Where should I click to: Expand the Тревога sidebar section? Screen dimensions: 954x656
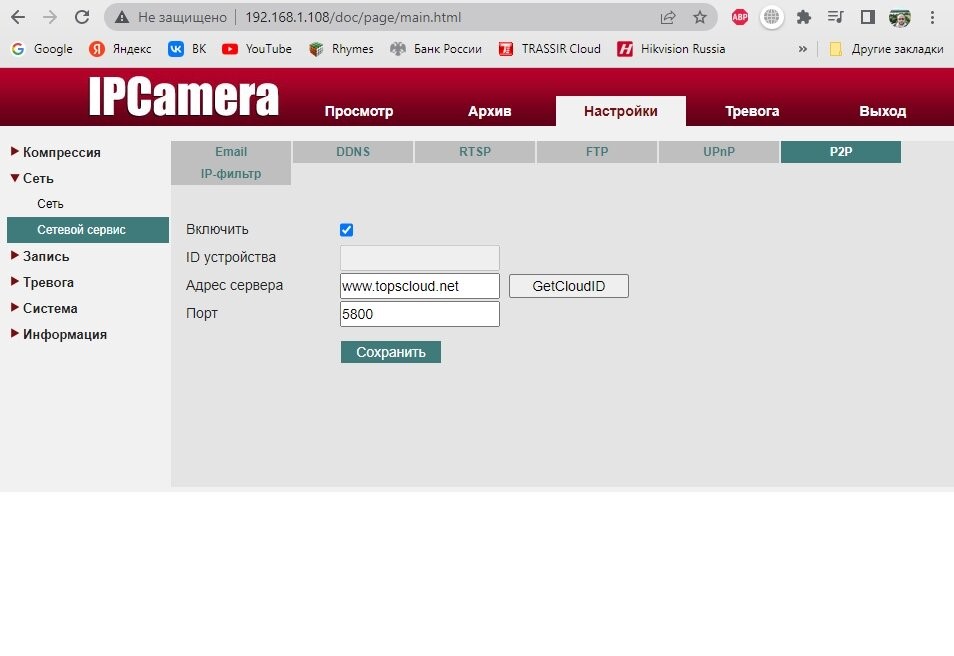43,282
